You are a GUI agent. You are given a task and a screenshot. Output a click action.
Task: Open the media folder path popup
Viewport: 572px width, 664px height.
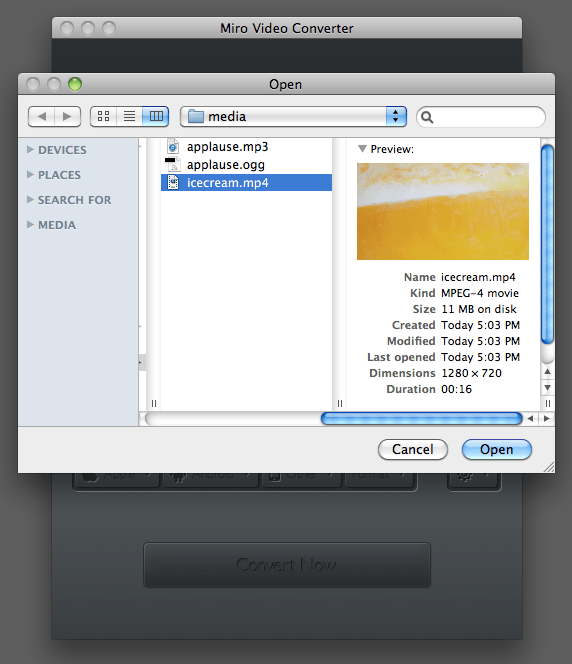click(293, 116)
